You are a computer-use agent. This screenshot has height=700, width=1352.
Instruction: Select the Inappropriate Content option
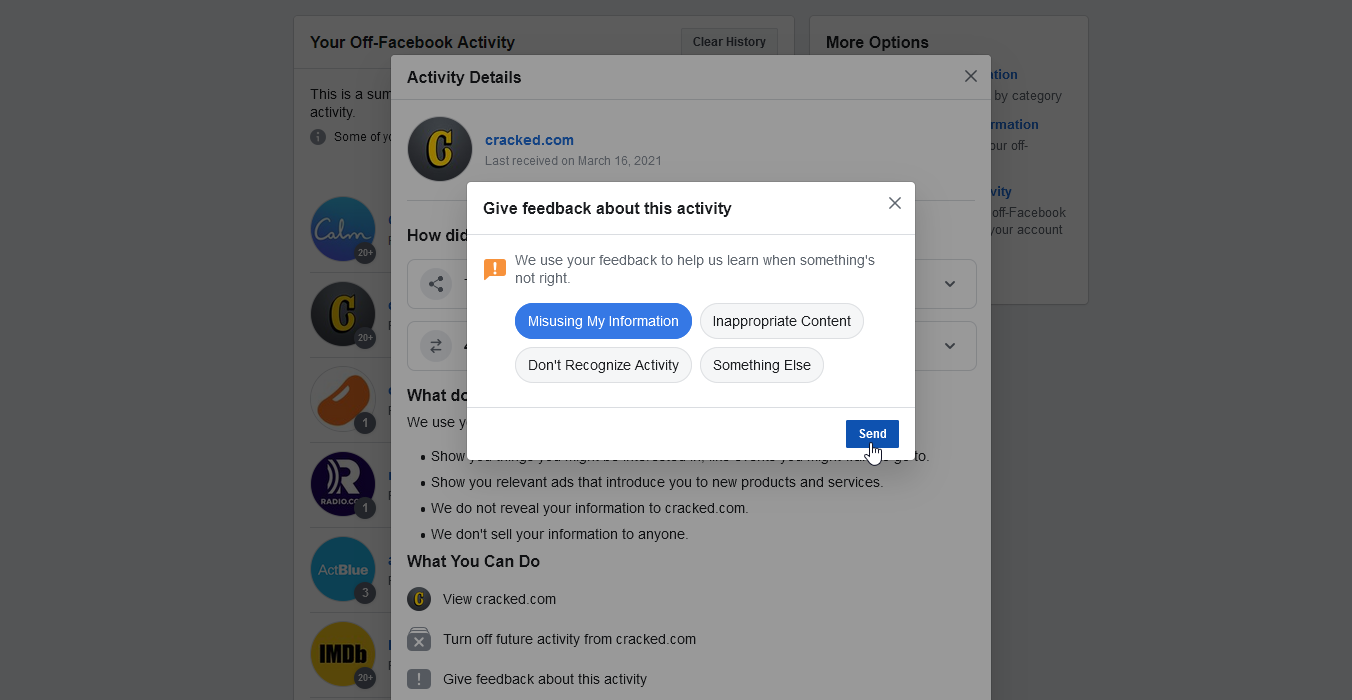pyautogui.click(x=781, y=321)
